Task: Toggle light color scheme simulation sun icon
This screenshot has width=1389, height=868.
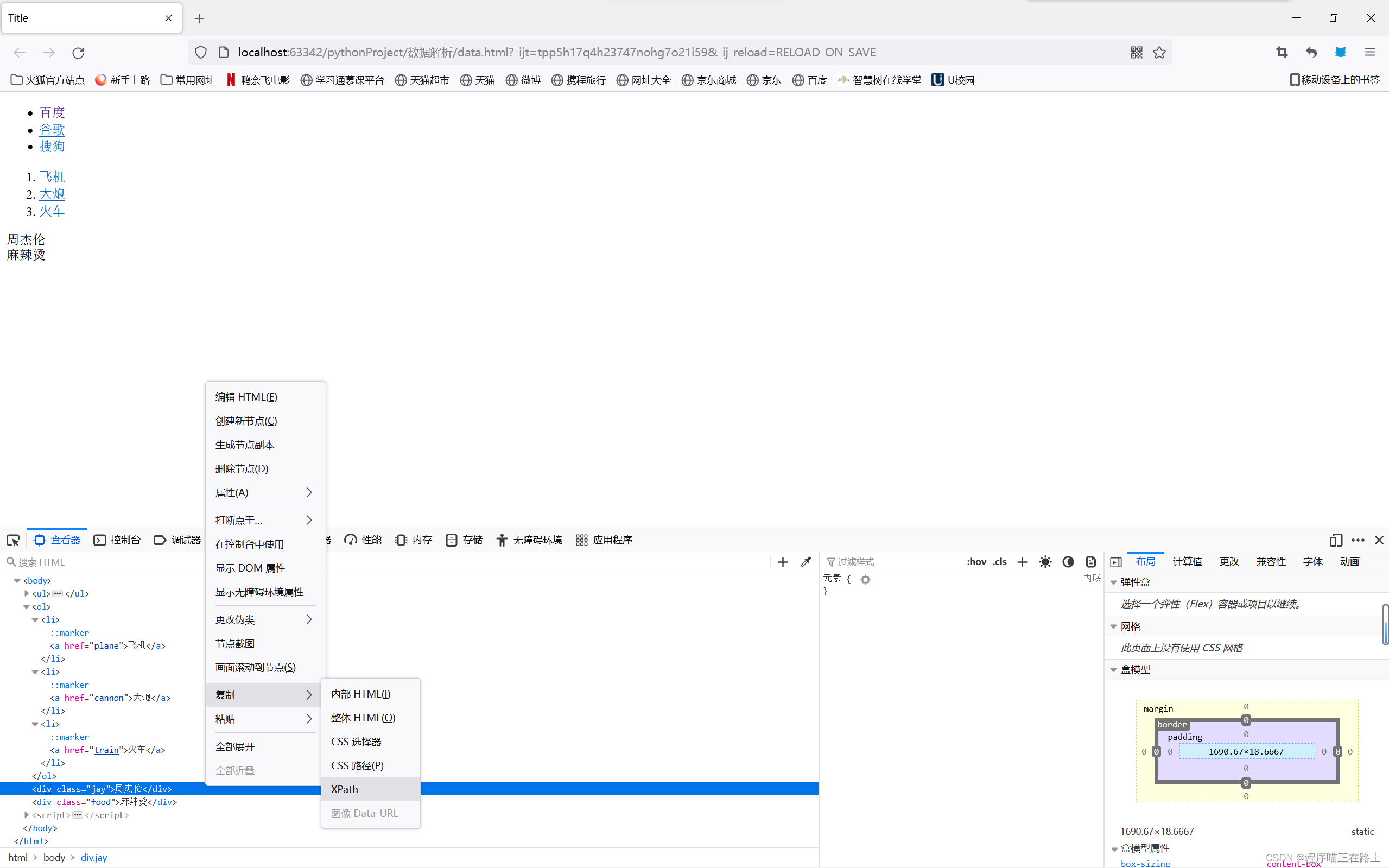Action: (1045, 562)
